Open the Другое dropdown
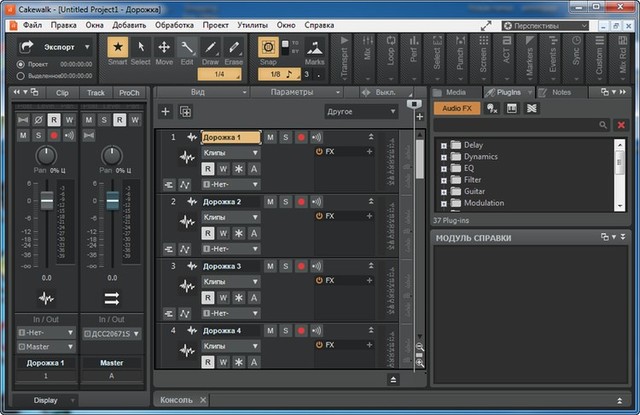640x415 pixels. click(x=361, y=112)
